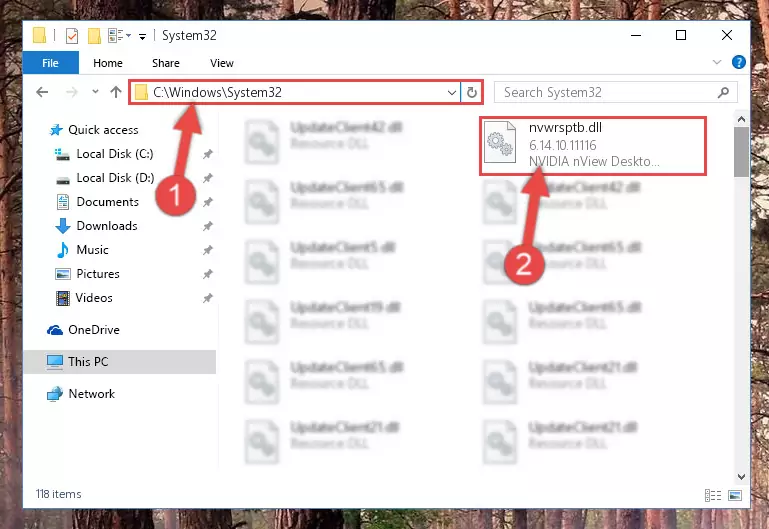Open Local Disk (C:) in the sidebar
Image resolution: width=769 pixels, height=529 pixels.
pyautogui.click(x=115, y=154)
